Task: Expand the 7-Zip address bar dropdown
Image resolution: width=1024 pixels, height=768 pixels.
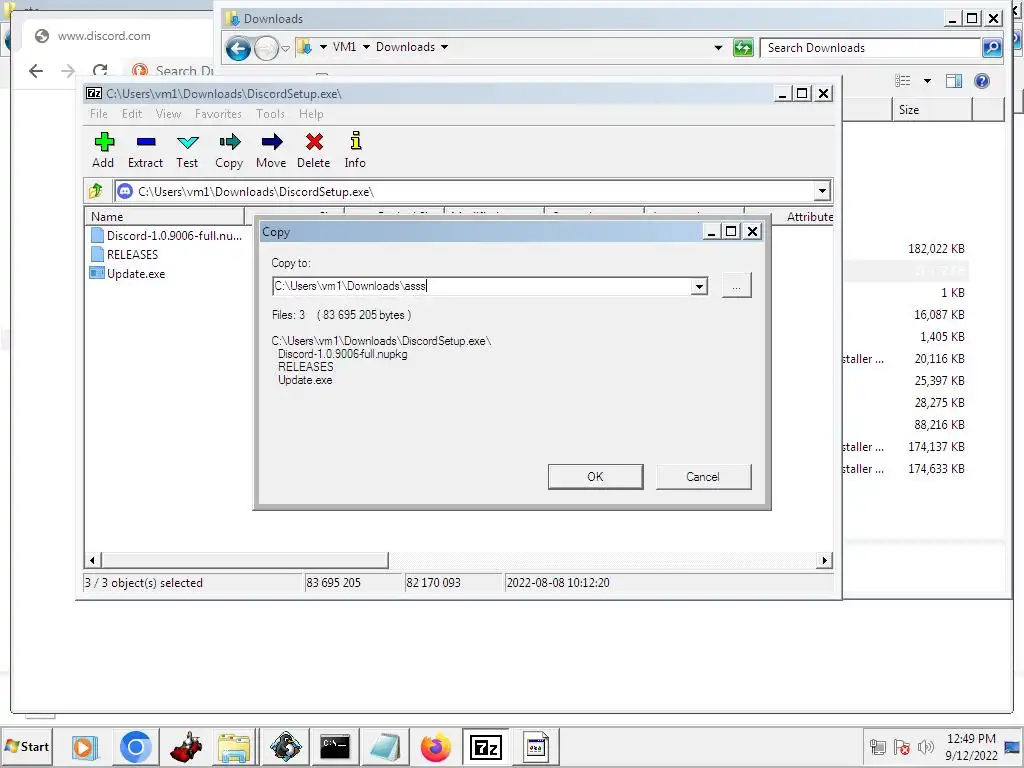Action: tap(822, 191)
